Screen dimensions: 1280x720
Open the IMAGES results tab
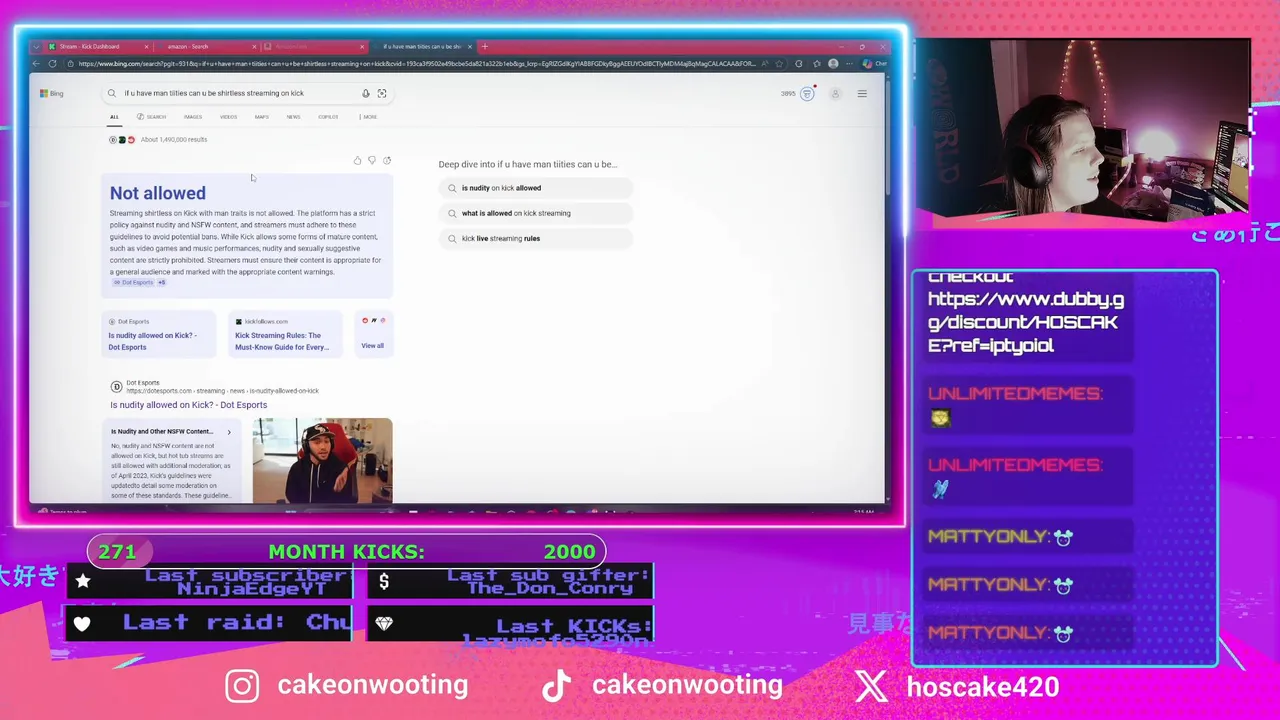click(x=193, y=117)
